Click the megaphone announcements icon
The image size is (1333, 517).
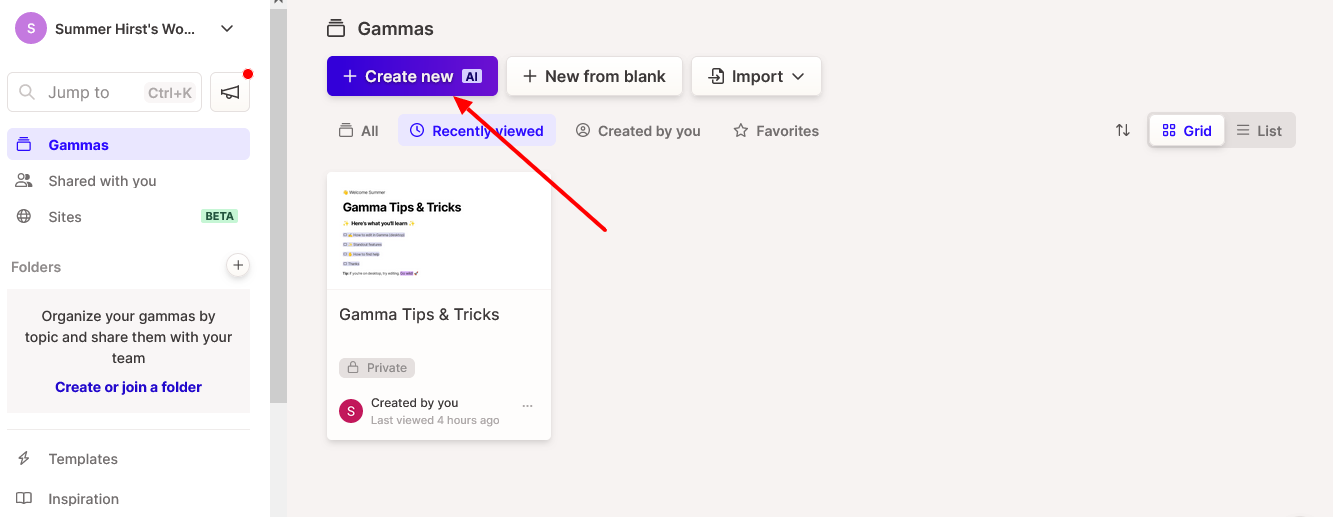tap(230, 92)
